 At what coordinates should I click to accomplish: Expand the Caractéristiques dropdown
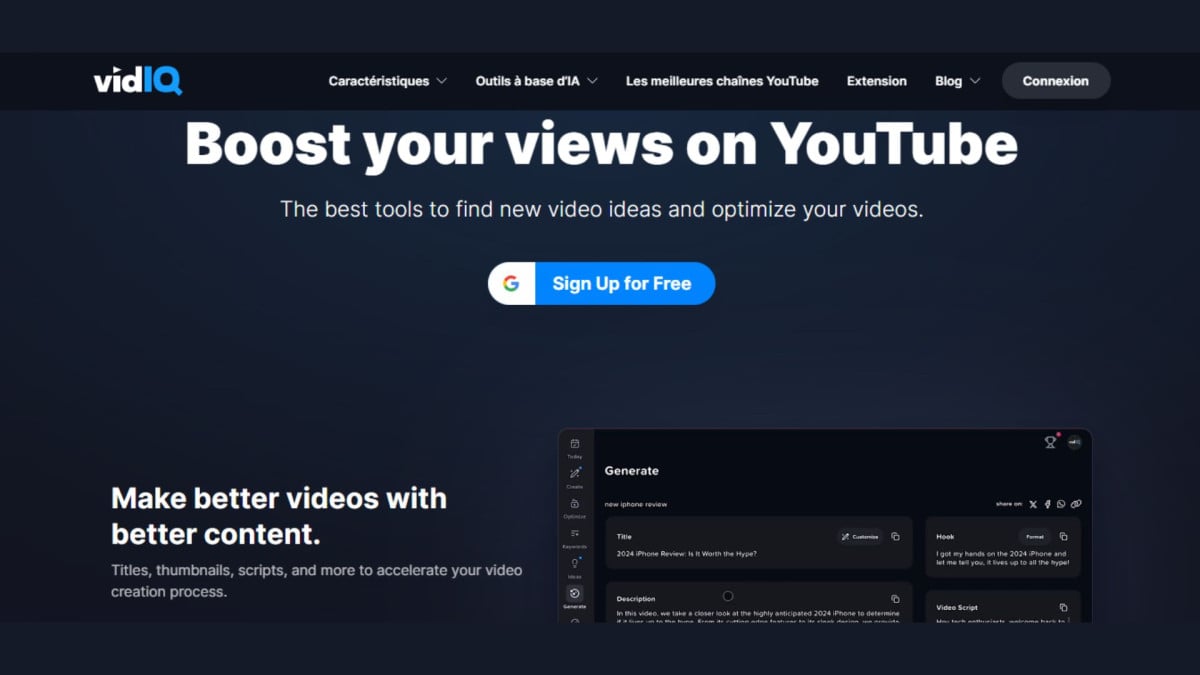[x=387, y=81]
